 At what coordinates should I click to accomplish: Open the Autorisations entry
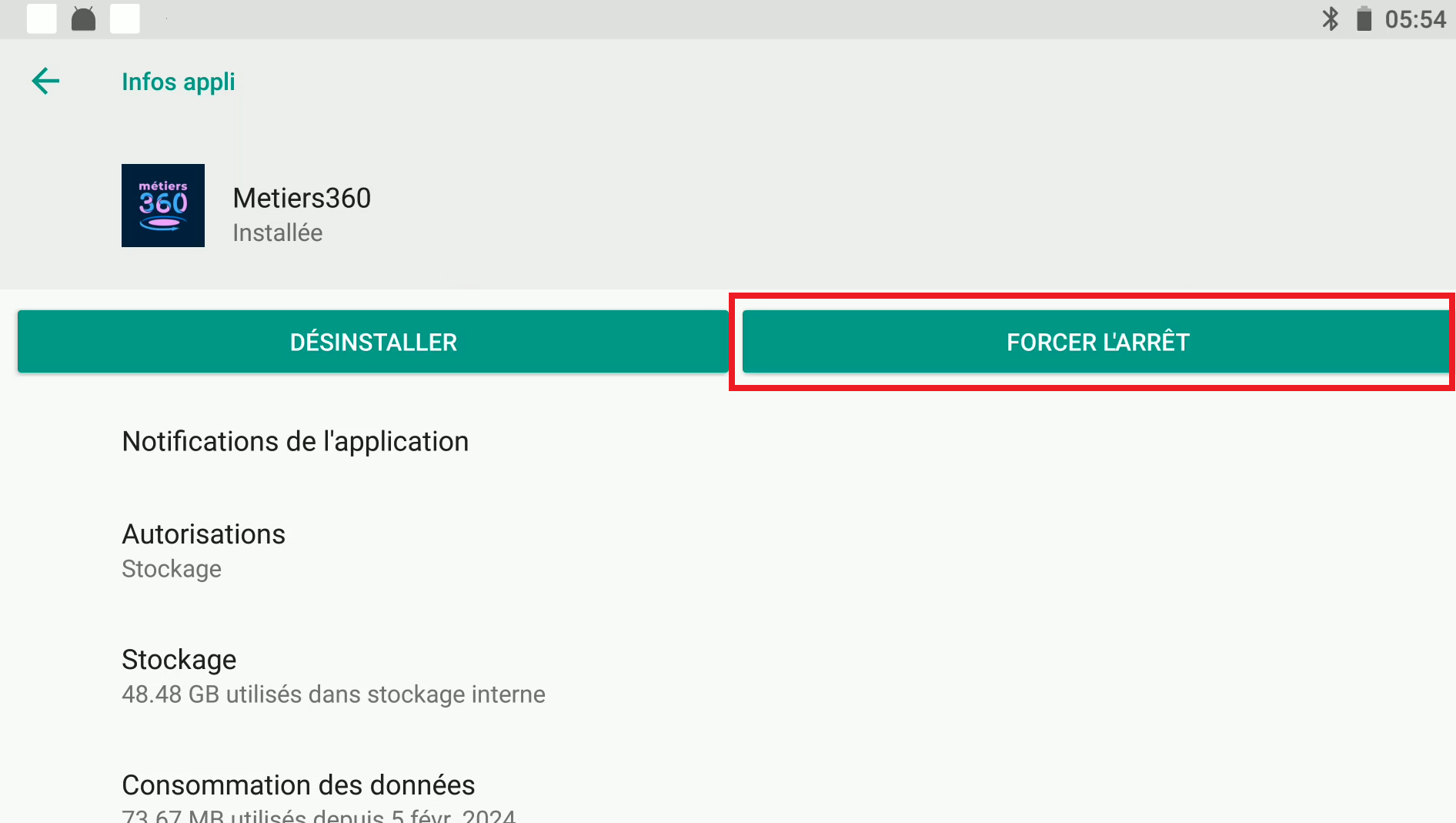728,550
